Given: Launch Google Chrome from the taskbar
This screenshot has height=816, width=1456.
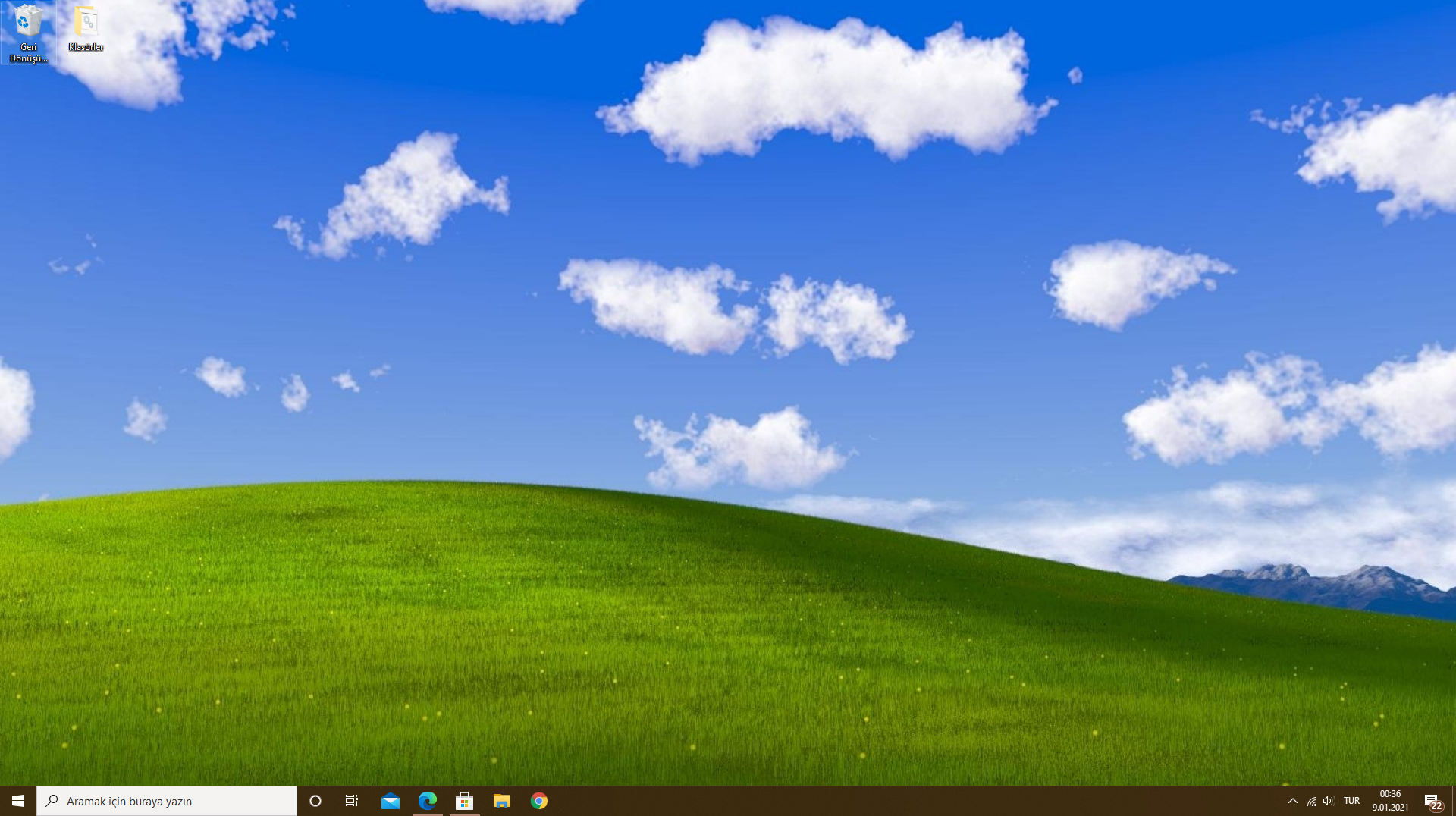Looking at the screenshot, I should (539, 801).
